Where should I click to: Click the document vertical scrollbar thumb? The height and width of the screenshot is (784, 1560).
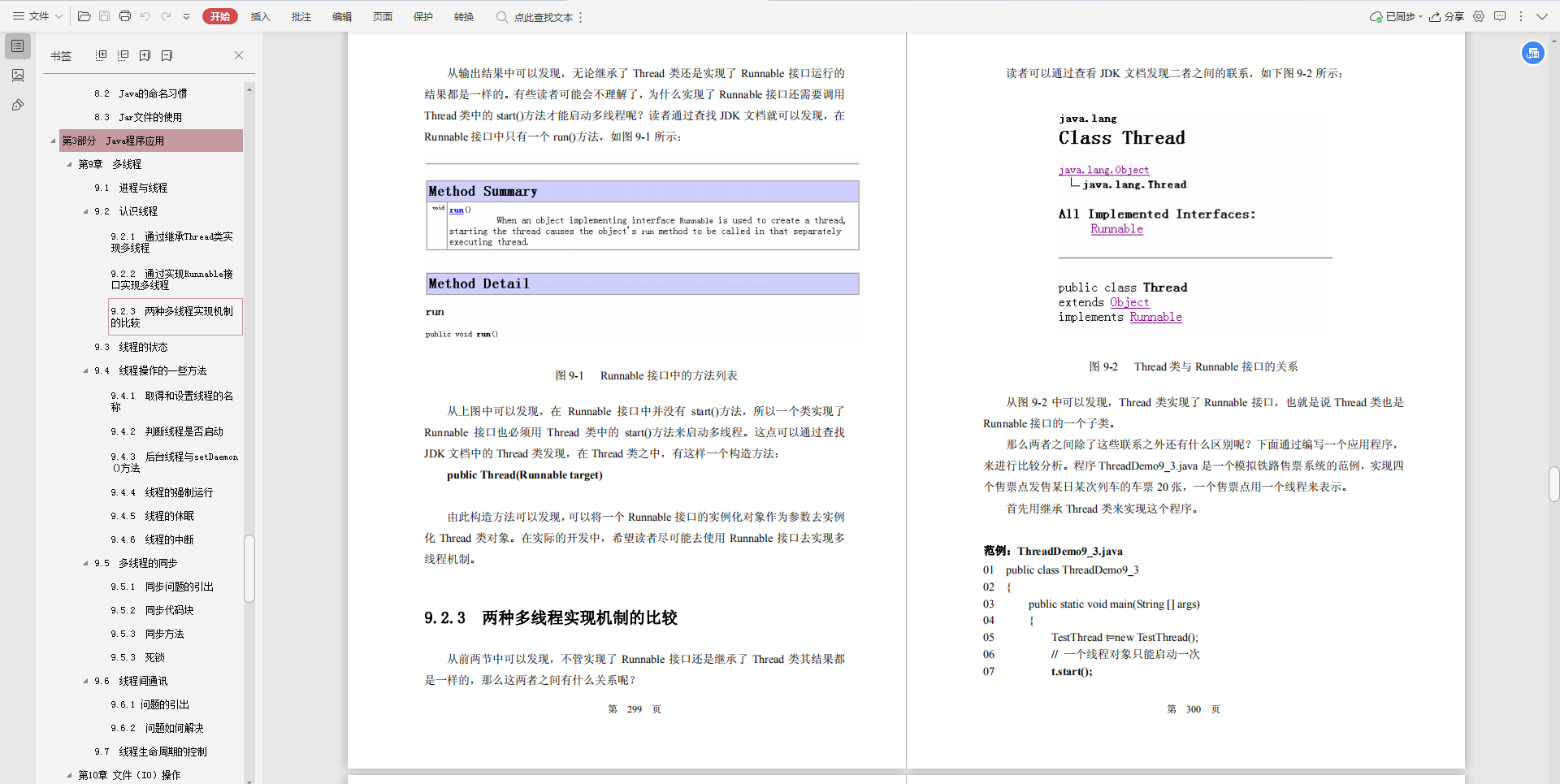click(1553, 484)
